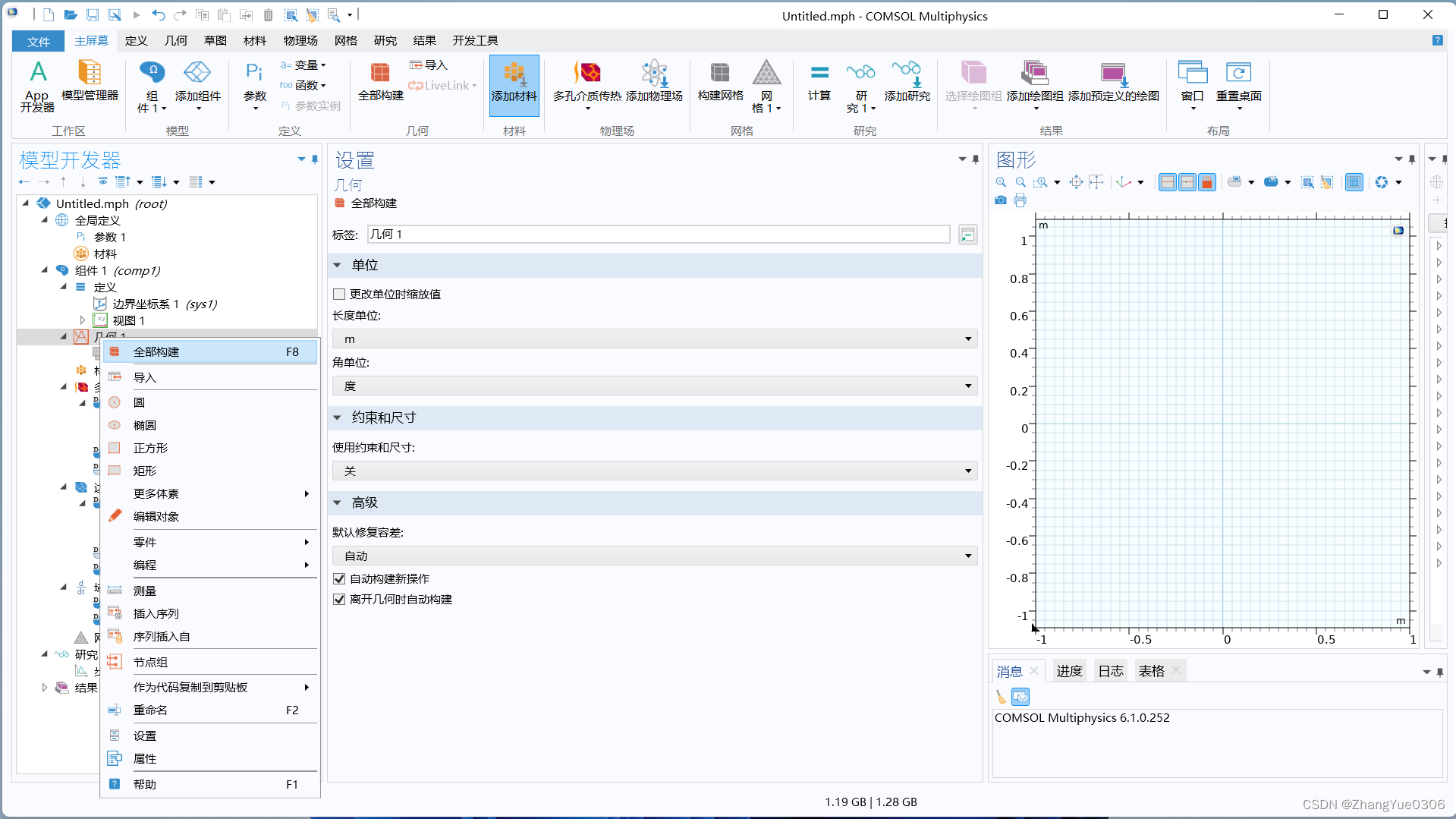Toggle the grid display button in graphics toolbar
1456x819 pixels.
[1354, 182]
